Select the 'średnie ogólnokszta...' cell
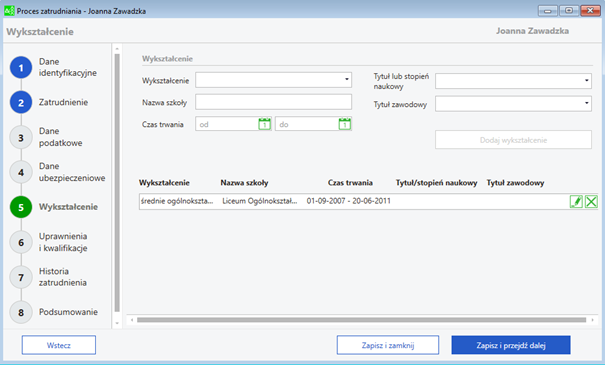The width and height of the screenshot is (605, 365). pos(177,201)
